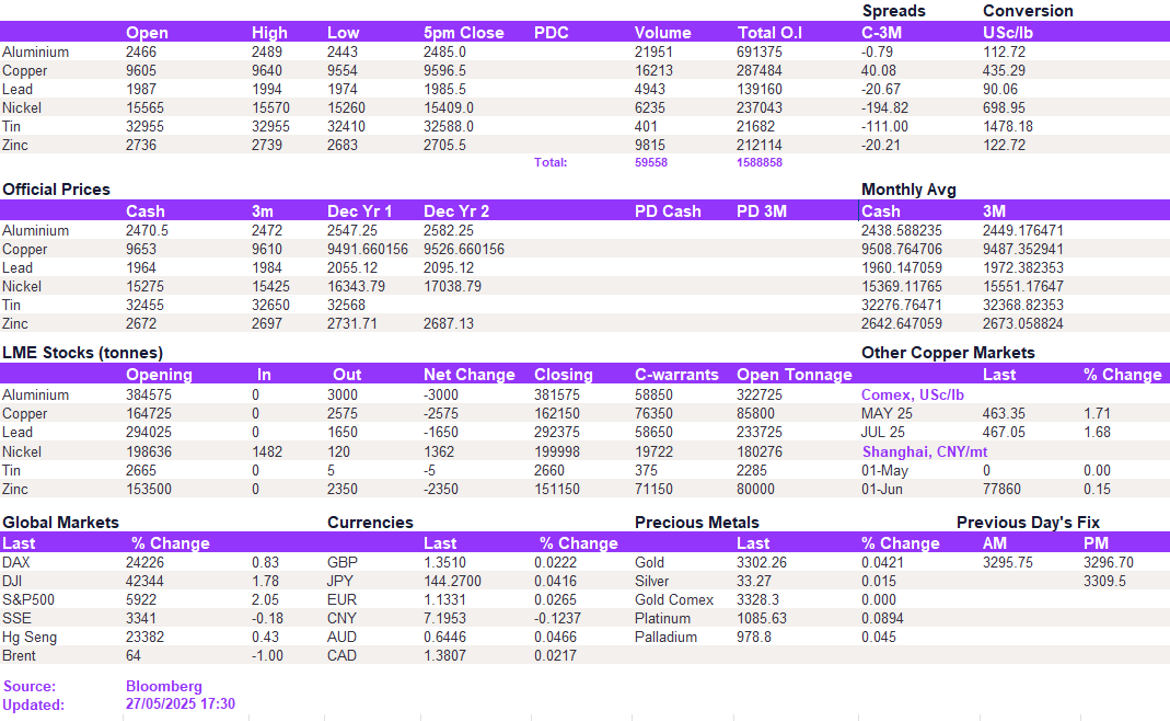1170x721 pixels.
Task: Click Gold Comex last 3328.3
Action: tap(757, 600)
